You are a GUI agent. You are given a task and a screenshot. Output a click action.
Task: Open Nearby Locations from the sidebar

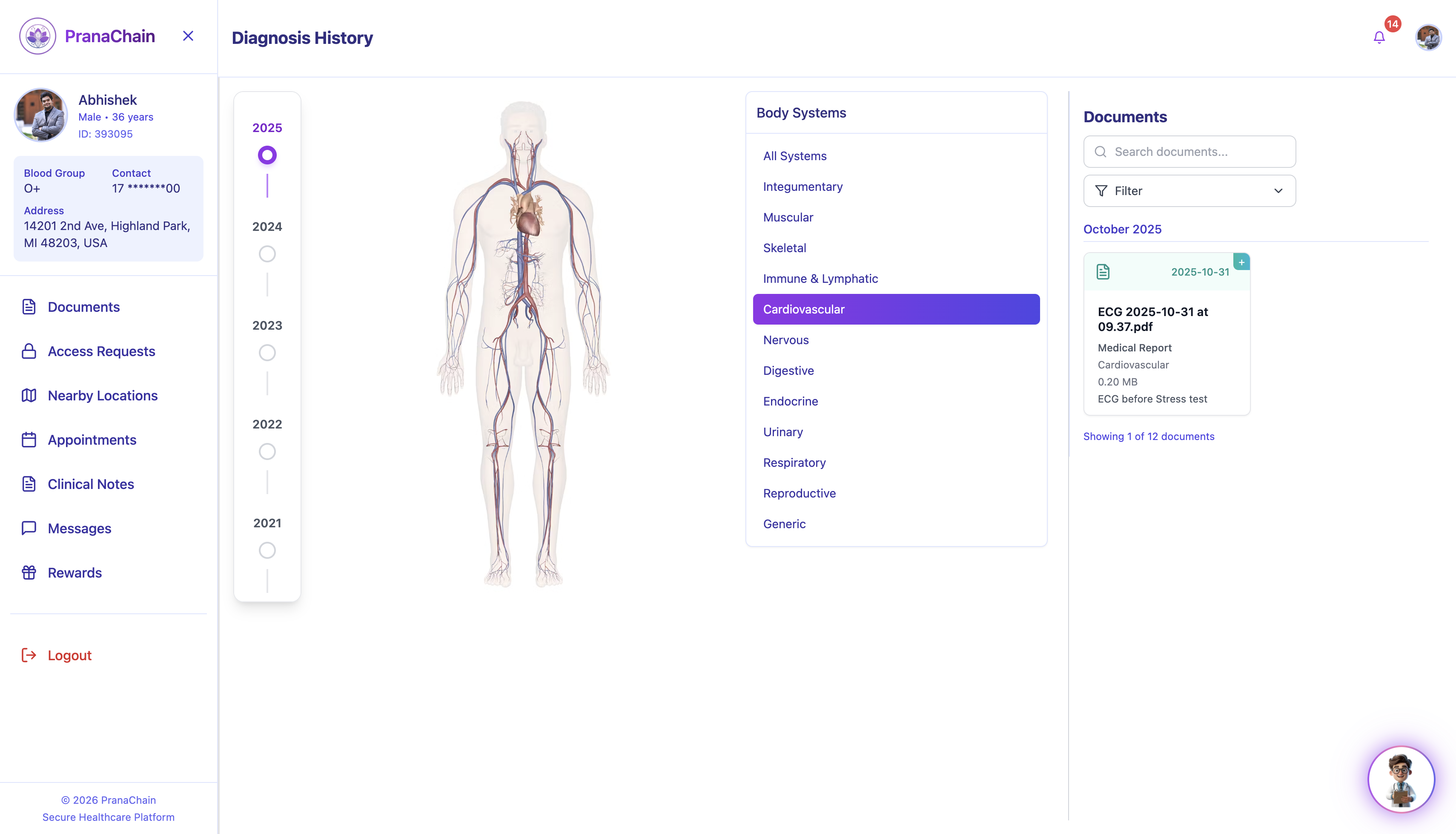103,395
